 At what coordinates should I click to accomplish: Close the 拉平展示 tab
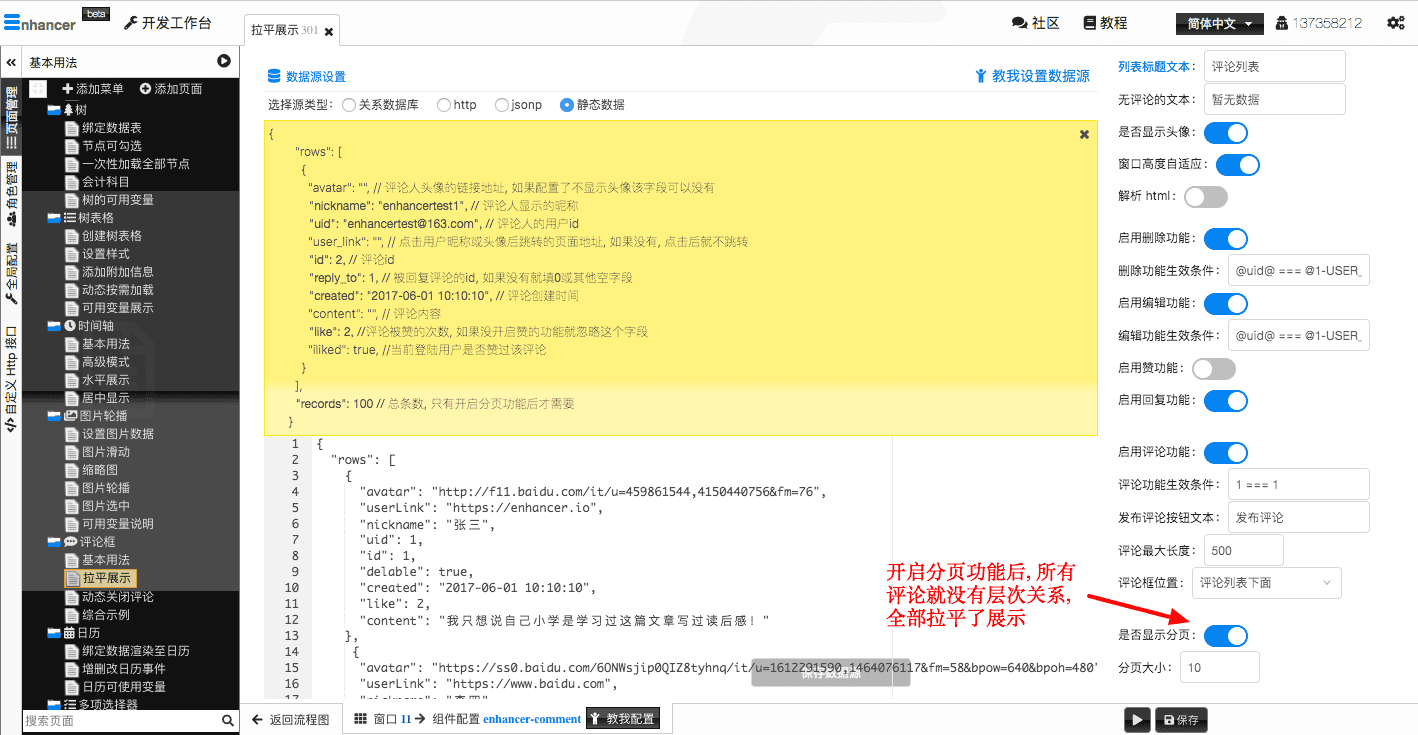point(329,32)
